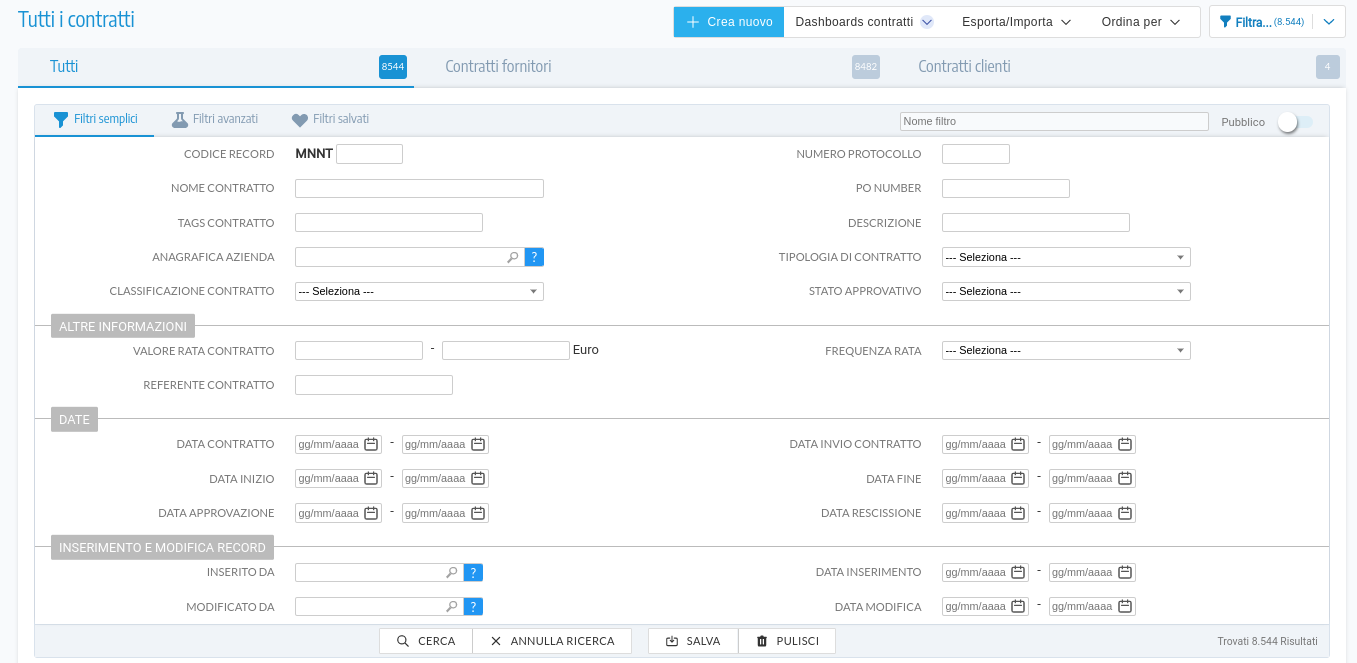This screenshot has width=1357, height=663.
Task: Click the Crea nuovo button
Action: tap(729, 22)
